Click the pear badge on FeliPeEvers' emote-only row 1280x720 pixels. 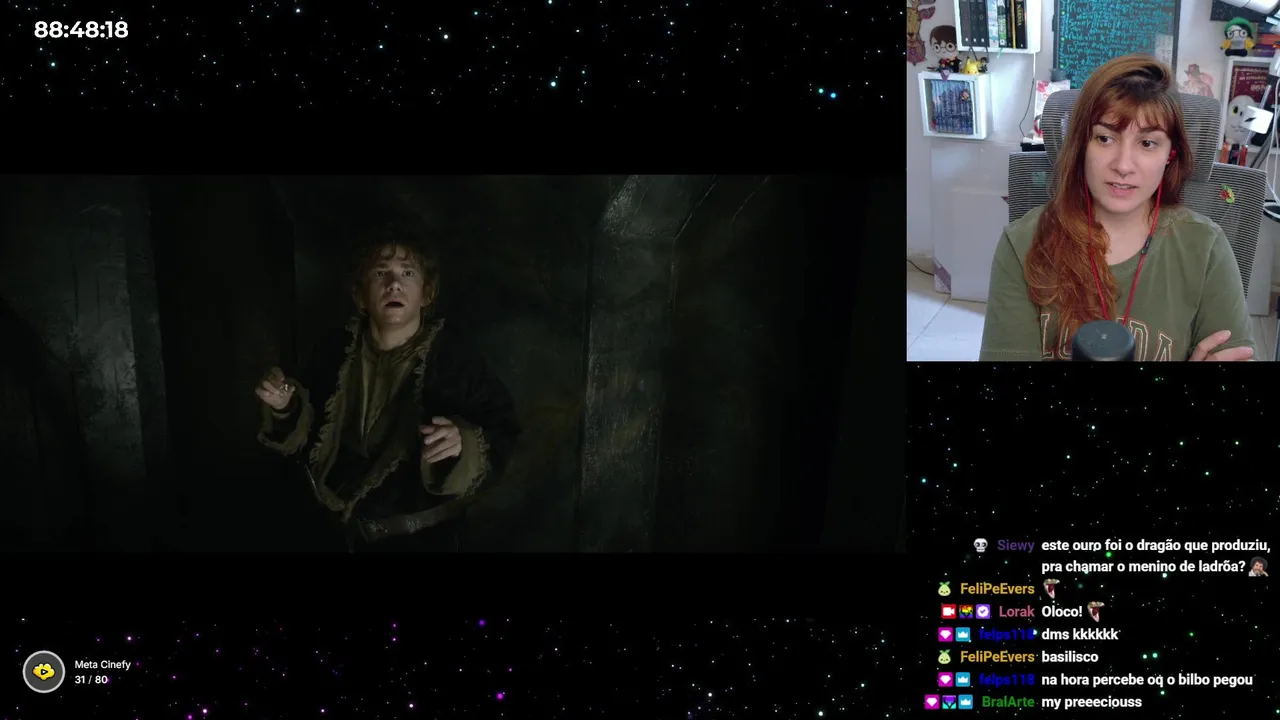click(944, 589)
